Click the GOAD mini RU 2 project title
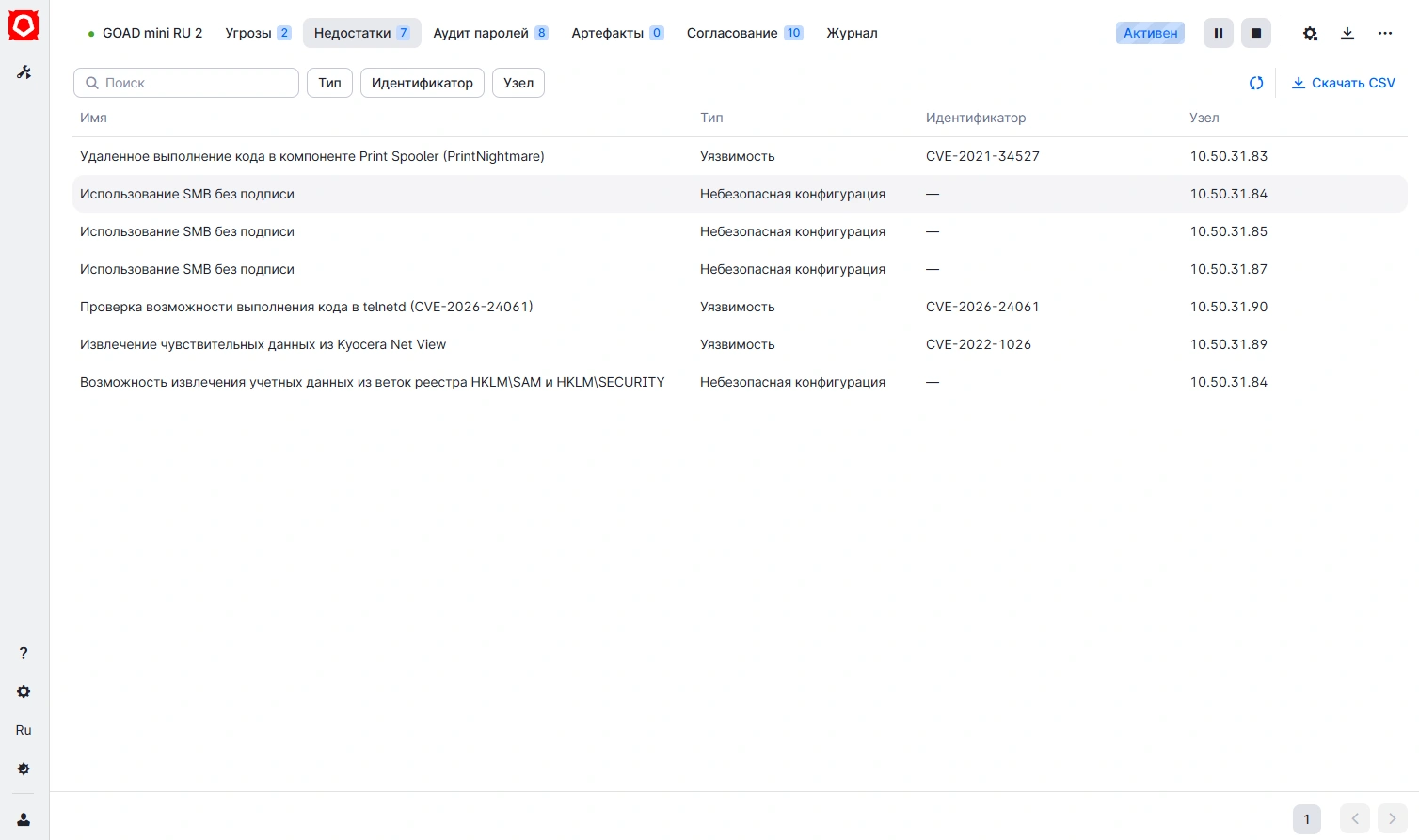 (x=152, y=33)
